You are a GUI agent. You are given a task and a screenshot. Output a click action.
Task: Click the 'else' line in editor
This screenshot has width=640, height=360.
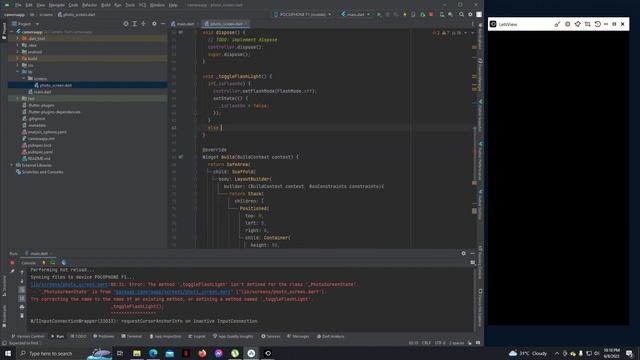click(x=213, y=128)
